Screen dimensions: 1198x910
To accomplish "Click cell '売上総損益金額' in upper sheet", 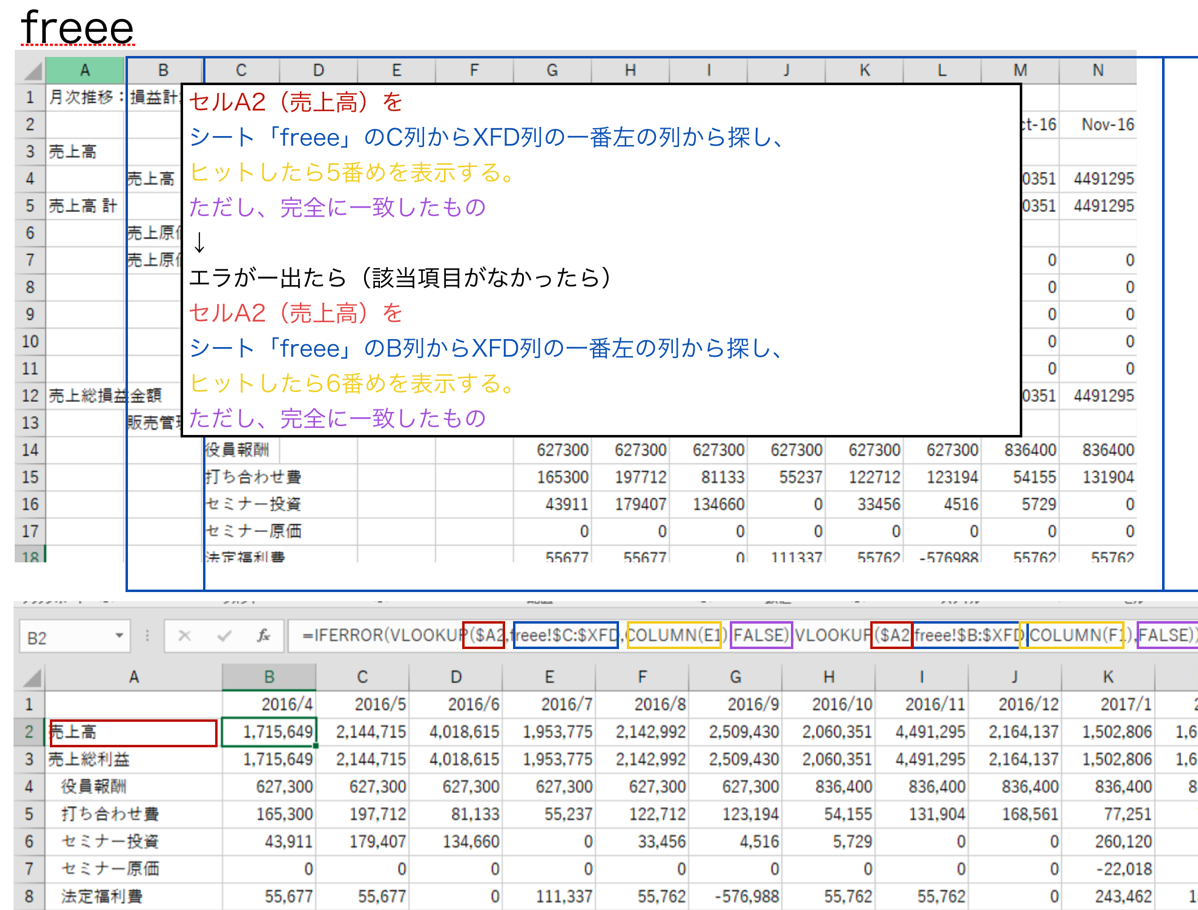I will point(85,396).
